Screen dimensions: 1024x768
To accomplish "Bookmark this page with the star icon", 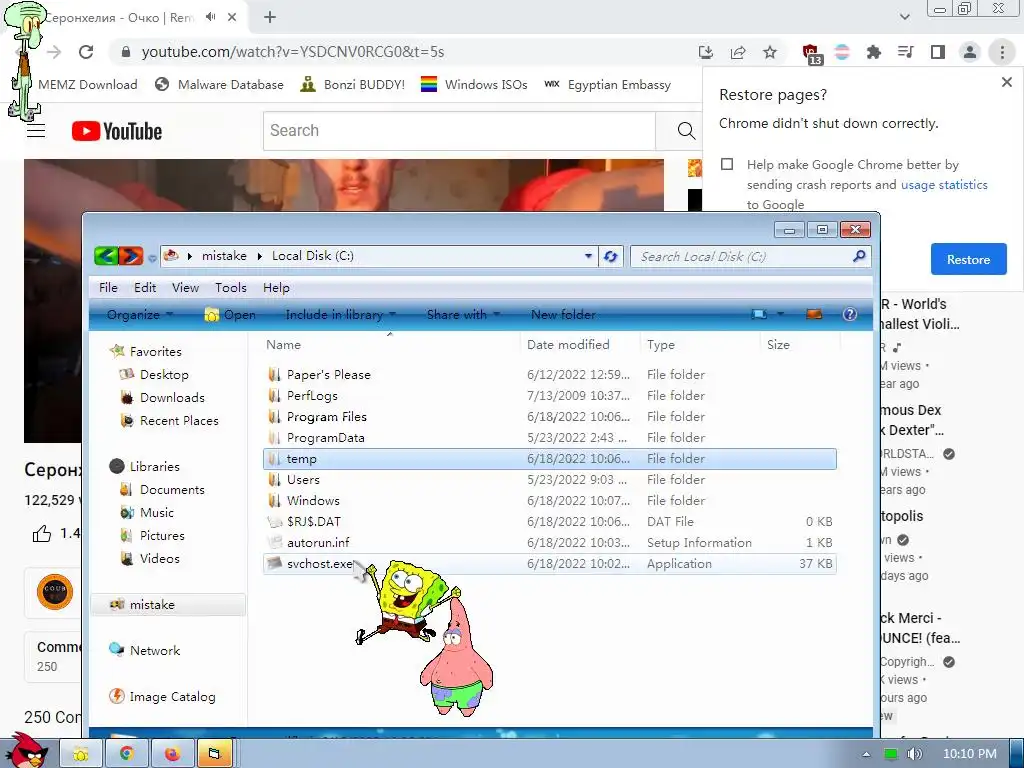I will point(770,52).
